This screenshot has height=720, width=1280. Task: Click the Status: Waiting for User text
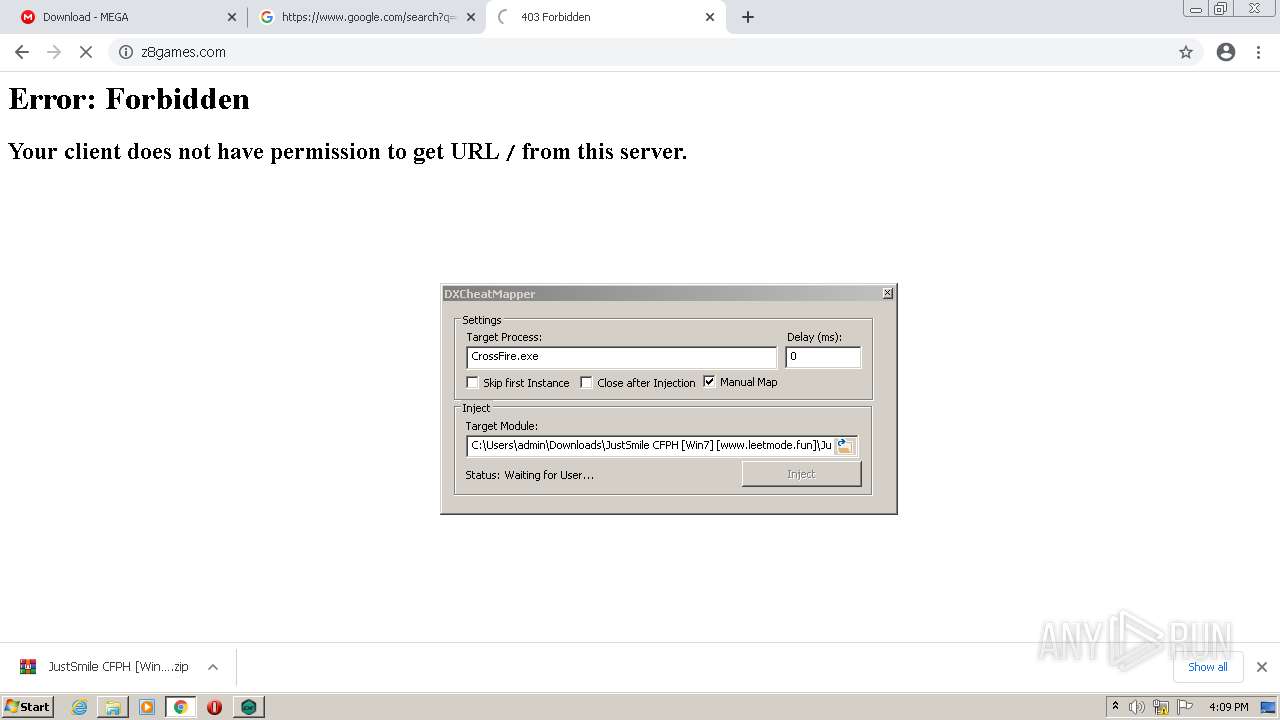529,475
